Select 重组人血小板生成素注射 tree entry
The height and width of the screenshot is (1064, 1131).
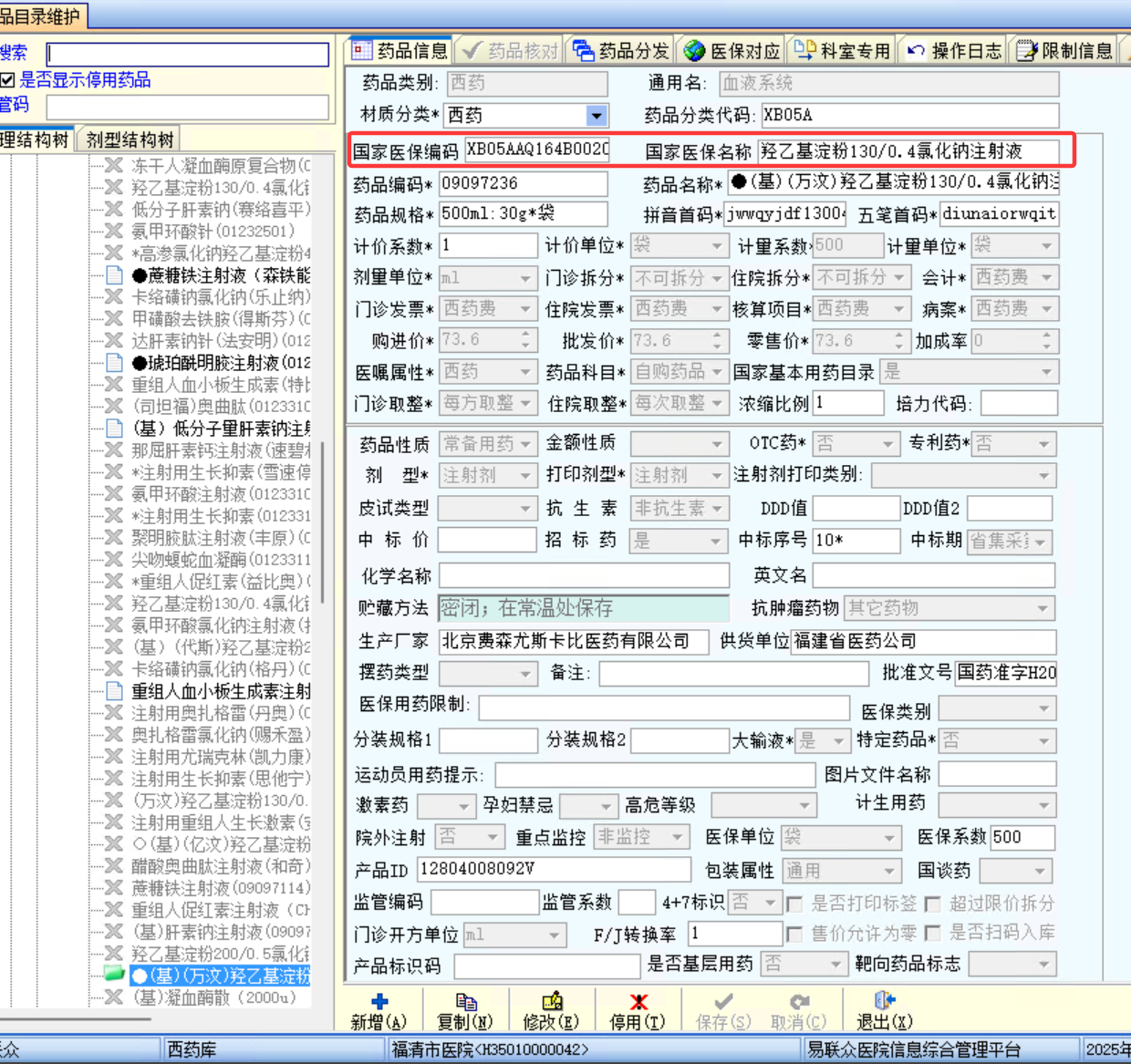220,691
